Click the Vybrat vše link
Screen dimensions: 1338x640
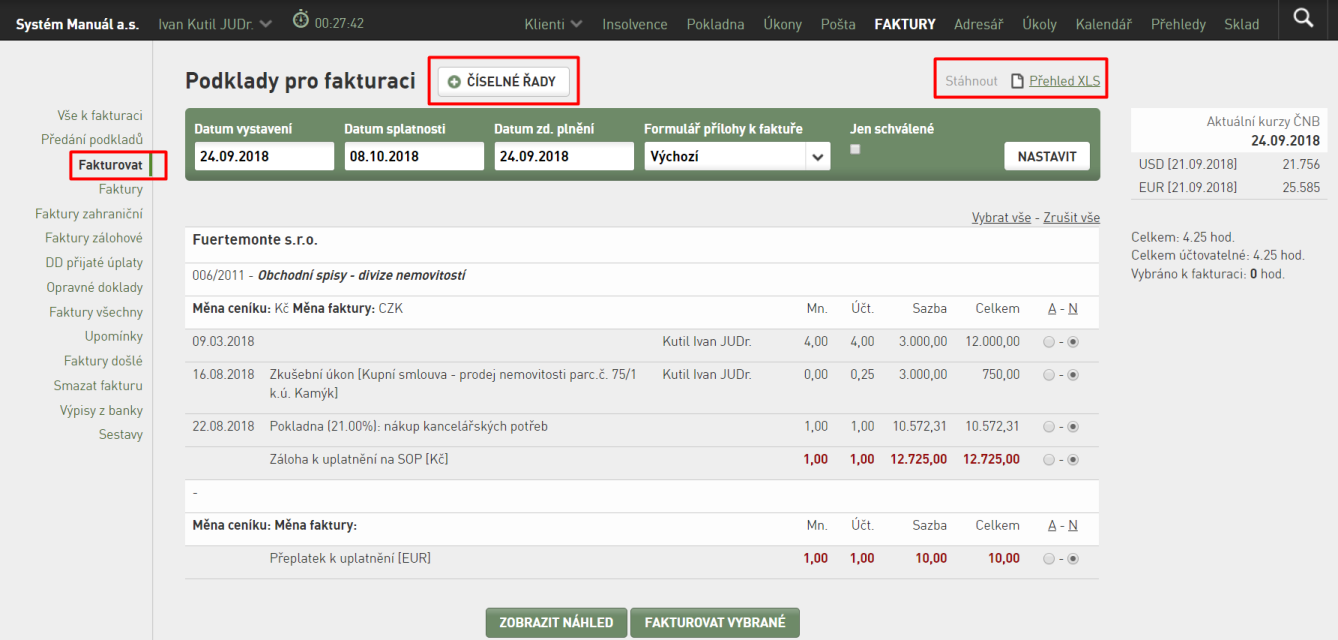pos(1001,218)
